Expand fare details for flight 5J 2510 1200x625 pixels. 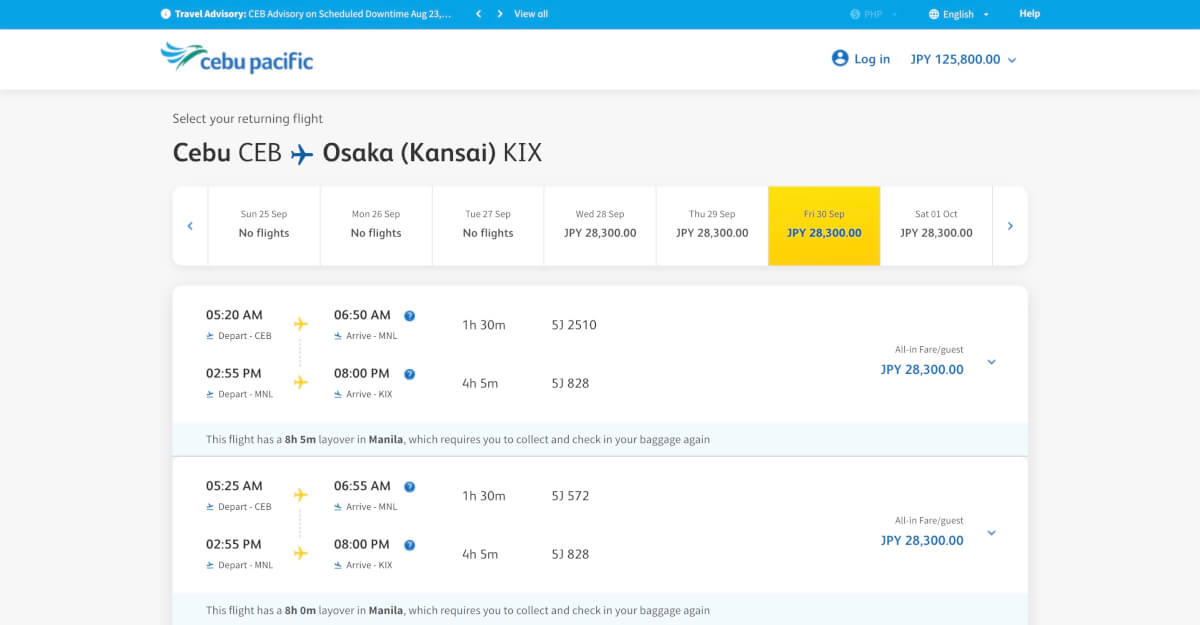[991, 362]
